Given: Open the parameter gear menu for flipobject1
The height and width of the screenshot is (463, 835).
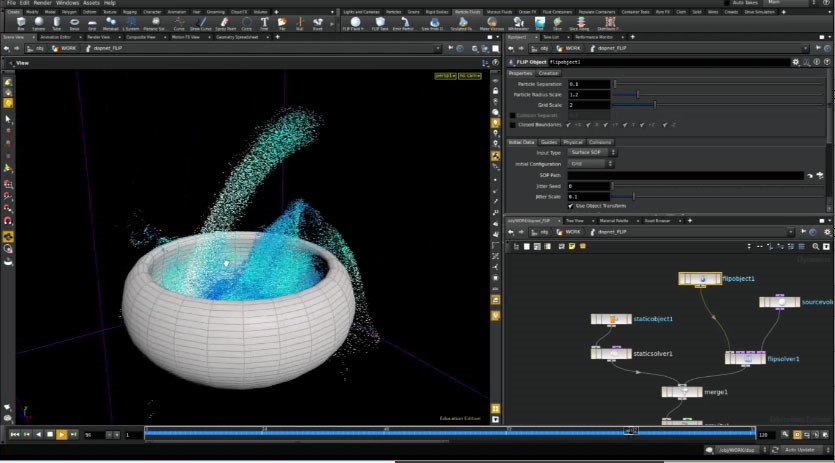Looking at the screenshot, I should click(x=797, y=62).
